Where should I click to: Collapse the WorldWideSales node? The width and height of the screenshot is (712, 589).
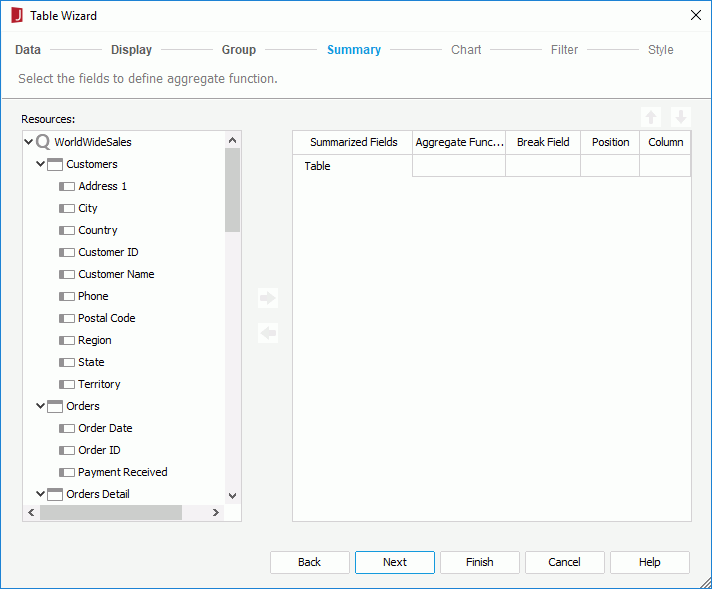pos(28,142)
